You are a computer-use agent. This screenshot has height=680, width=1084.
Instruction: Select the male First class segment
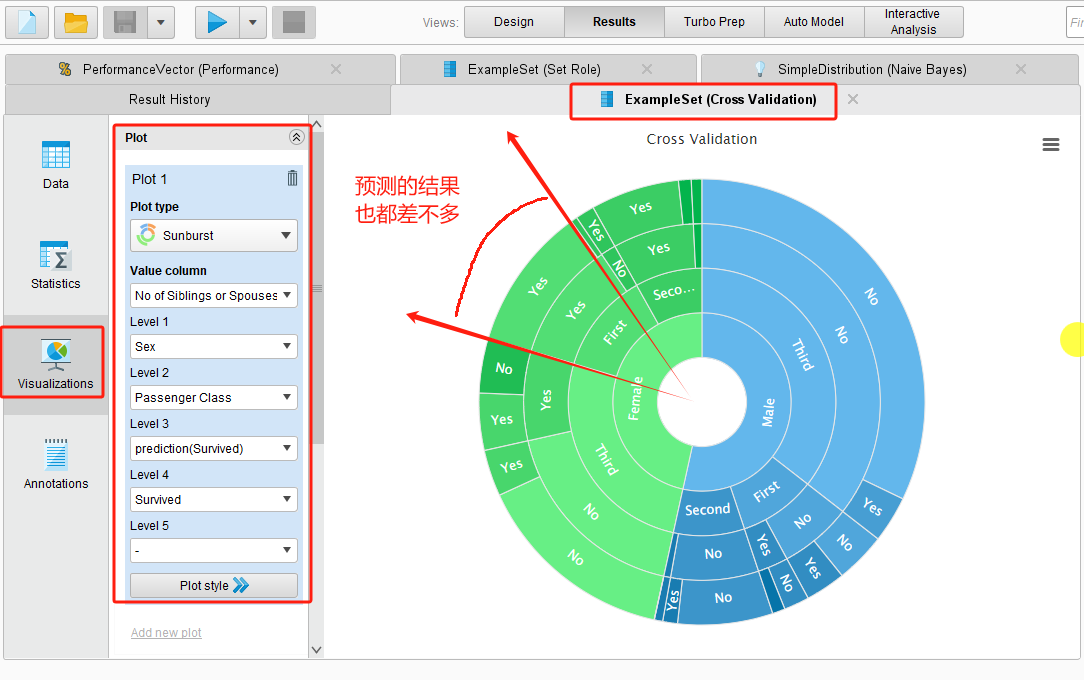click(766, 491)
